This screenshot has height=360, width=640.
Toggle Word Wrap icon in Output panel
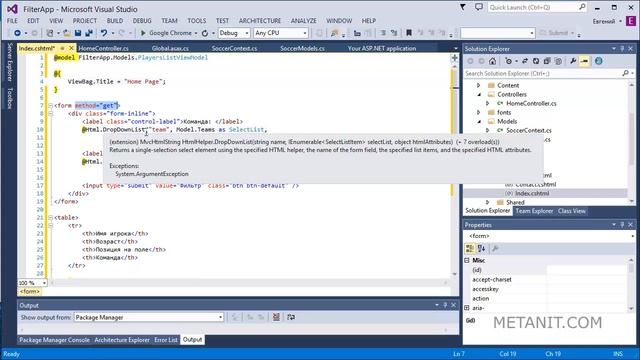pos(291,317)
